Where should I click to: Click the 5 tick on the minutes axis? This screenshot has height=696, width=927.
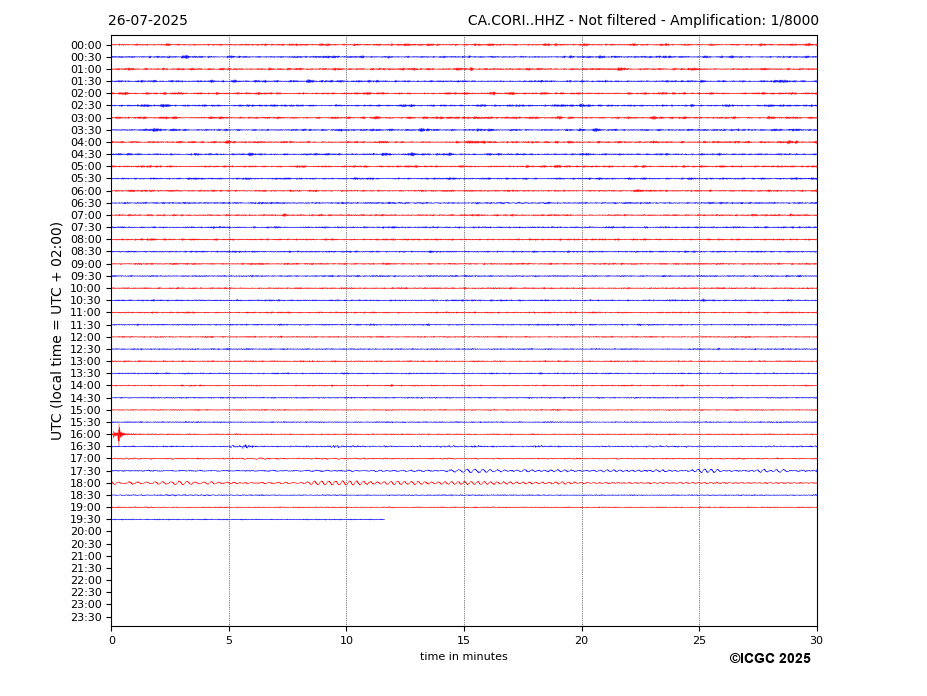(x=229, y=640)
